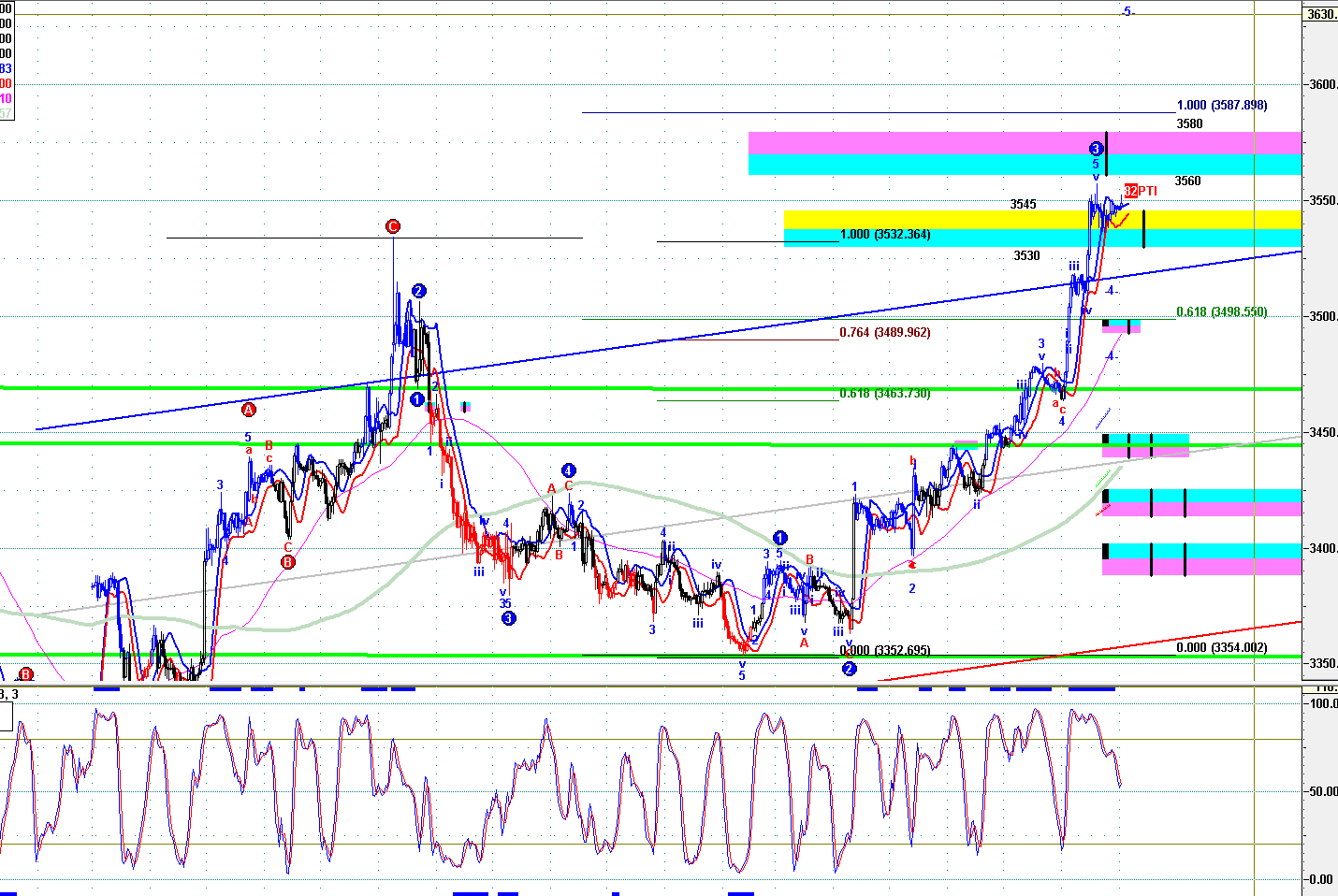
Task: Select the red circled A wave label
Action: tap(249, 410)
